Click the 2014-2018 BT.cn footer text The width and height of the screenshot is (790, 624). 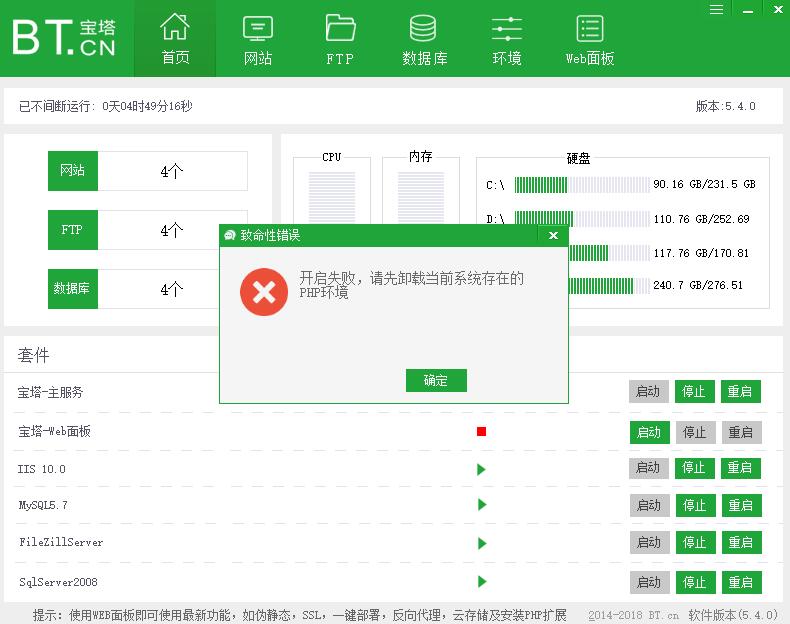coord(633,615)
